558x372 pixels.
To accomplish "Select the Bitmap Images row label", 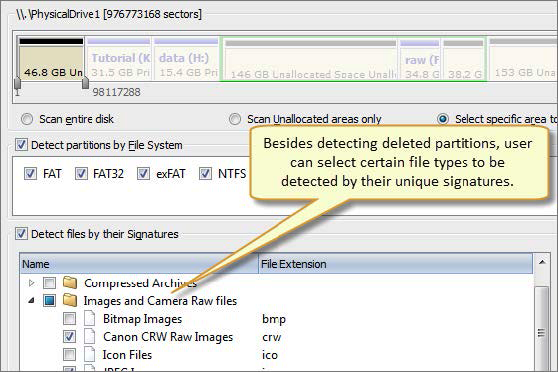I will click(x=142, y=319).
